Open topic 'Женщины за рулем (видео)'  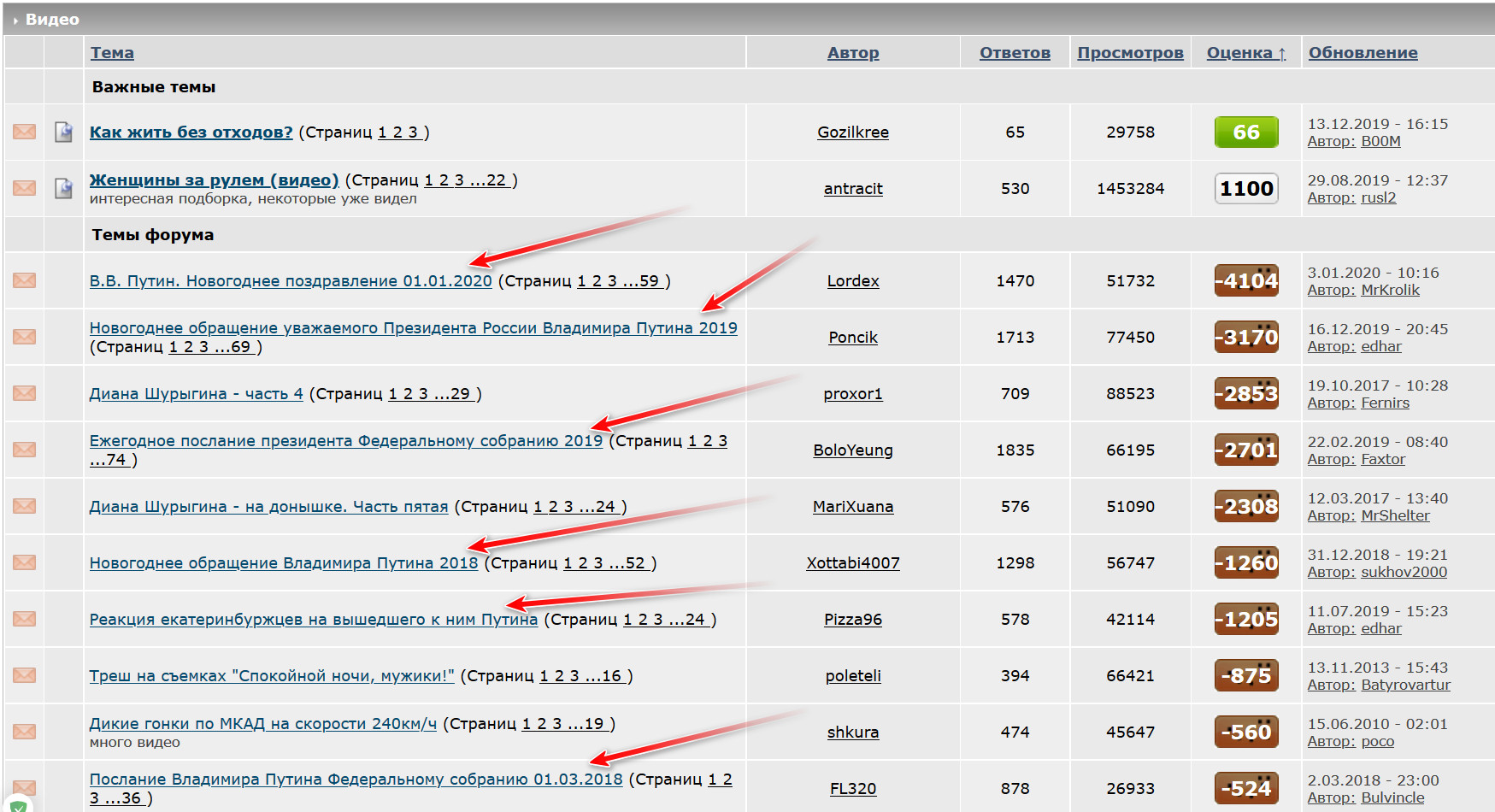click(x=215, y=179)
